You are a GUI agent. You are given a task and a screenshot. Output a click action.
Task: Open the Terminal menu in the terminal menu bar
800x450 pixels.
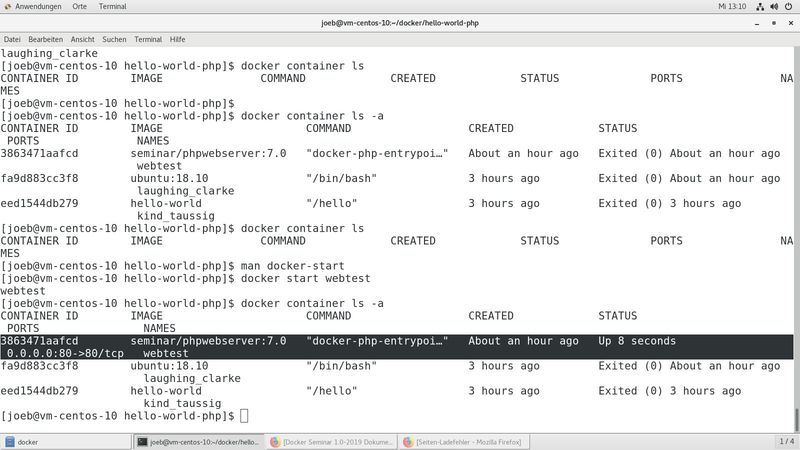point(148,39)
